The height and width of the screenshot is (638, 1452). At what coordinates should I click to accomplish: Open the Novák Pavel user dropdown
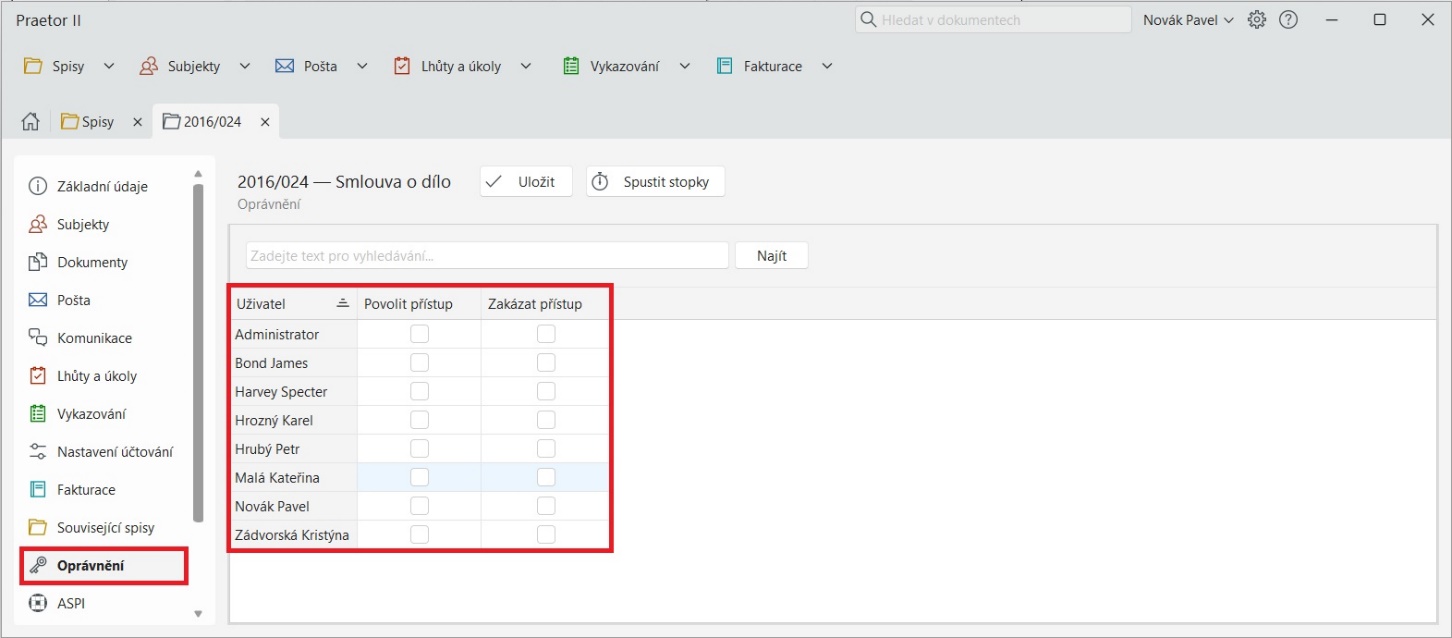coord(1188,20)
